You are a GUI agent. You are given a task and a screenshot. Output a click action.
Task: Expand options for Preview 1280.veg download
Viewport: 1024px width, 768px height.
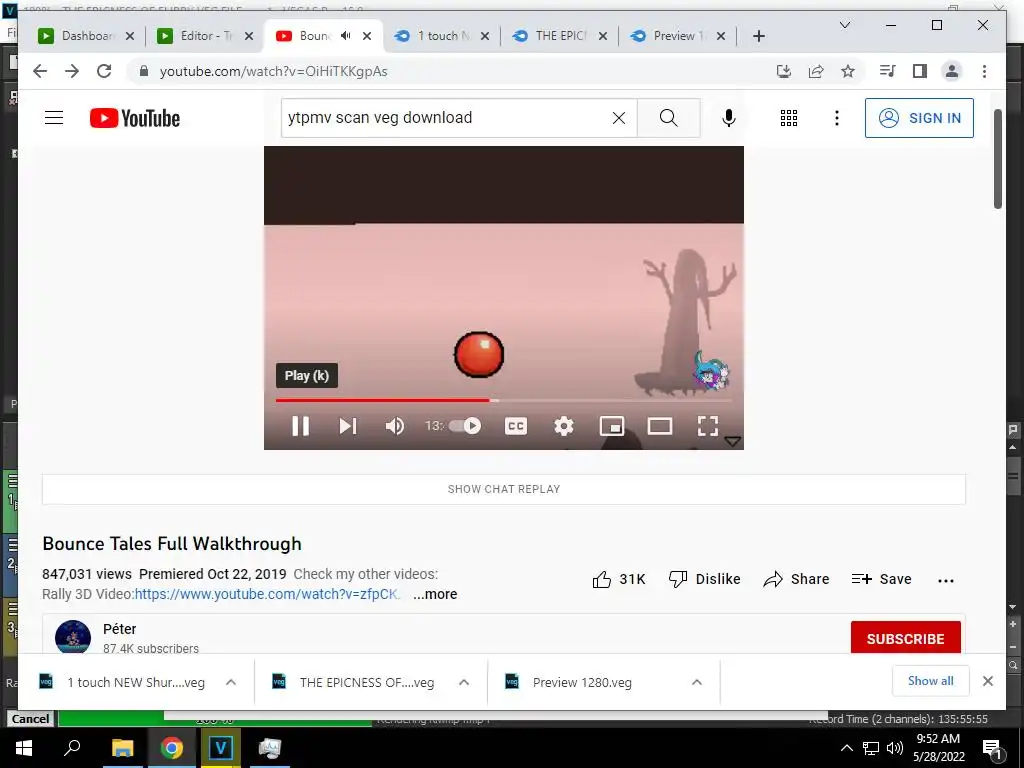697,682
